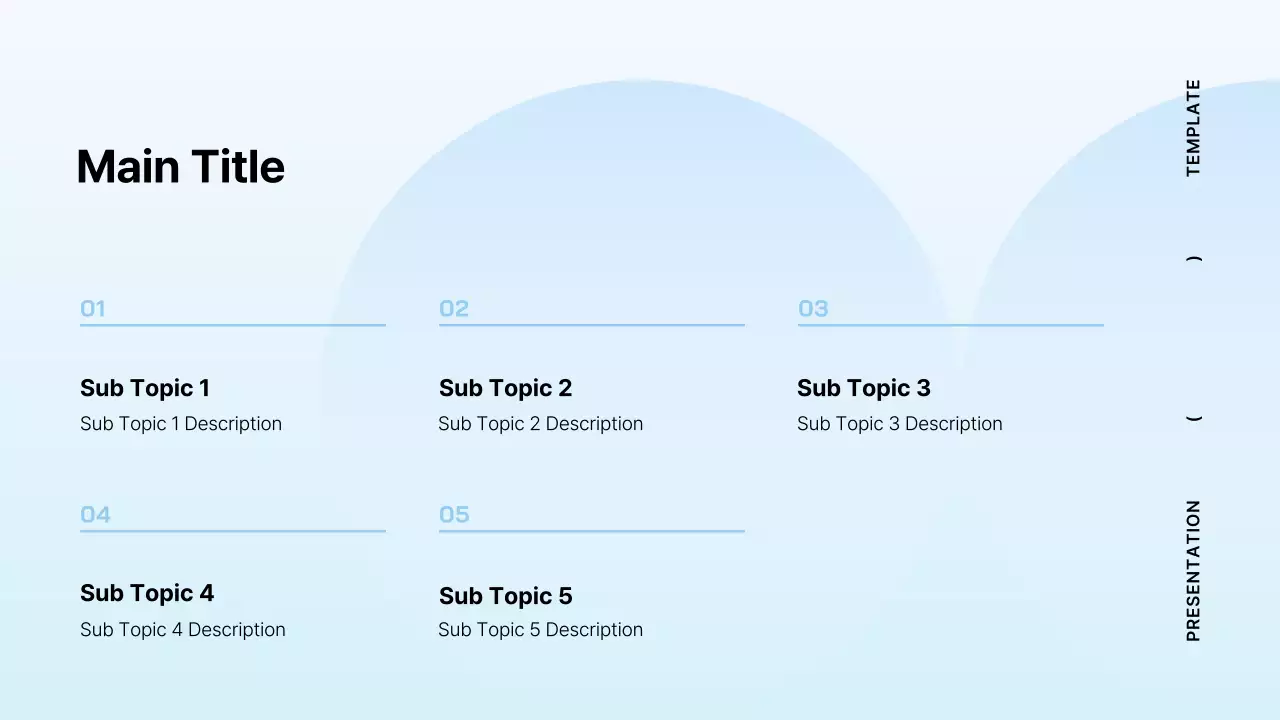
Task: Select Sub Topic 4 Description text
Action: (183, 630)
